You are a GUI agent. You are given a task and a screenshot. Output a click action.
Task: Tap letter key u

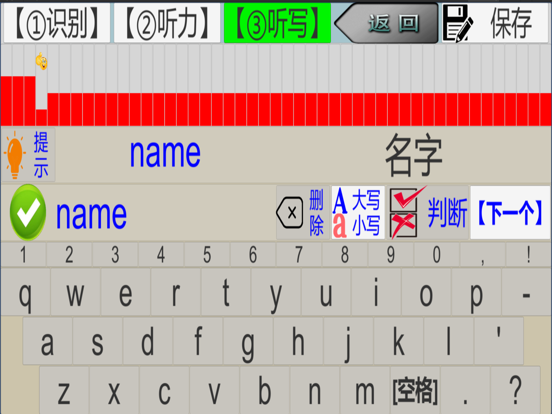point(326,292)
